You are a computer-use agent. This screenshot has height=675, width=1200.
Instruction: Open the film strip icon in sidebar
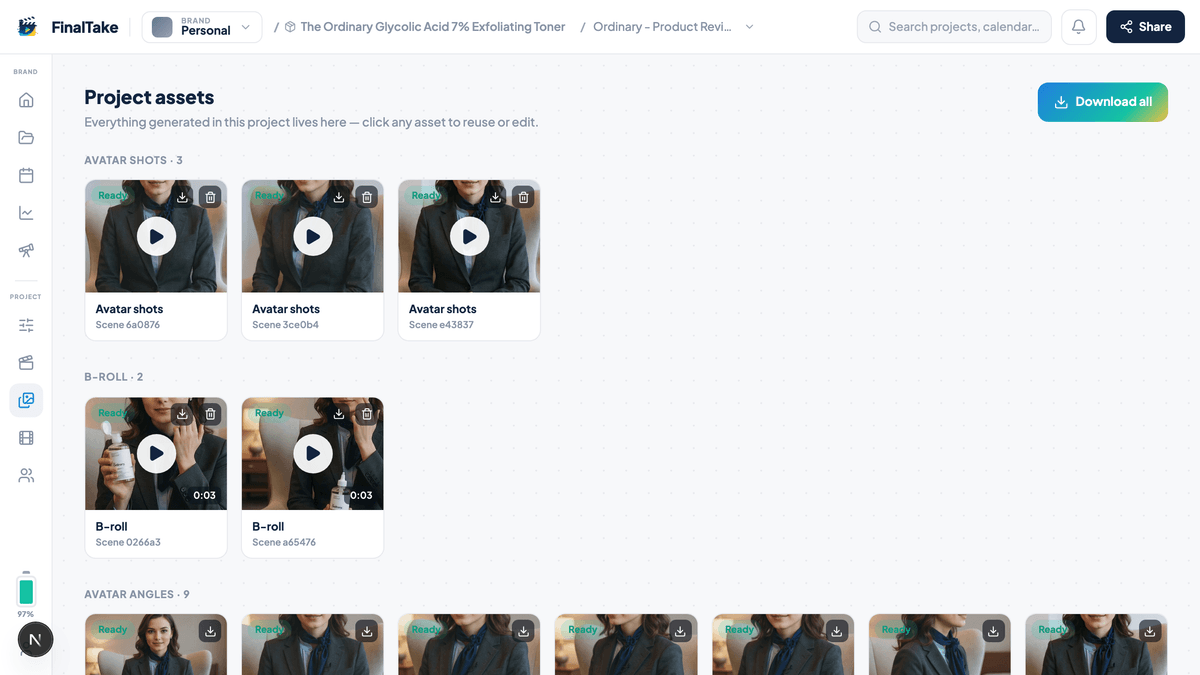[26, 438]
